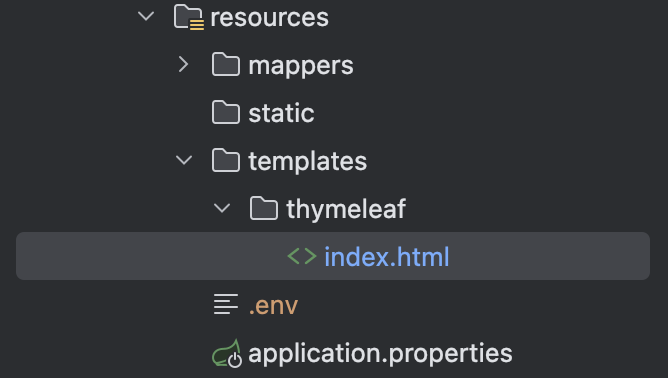Click the HTML file icon beside index.html
This screenshot has width=668, height=378.
(x=302, y=256)
